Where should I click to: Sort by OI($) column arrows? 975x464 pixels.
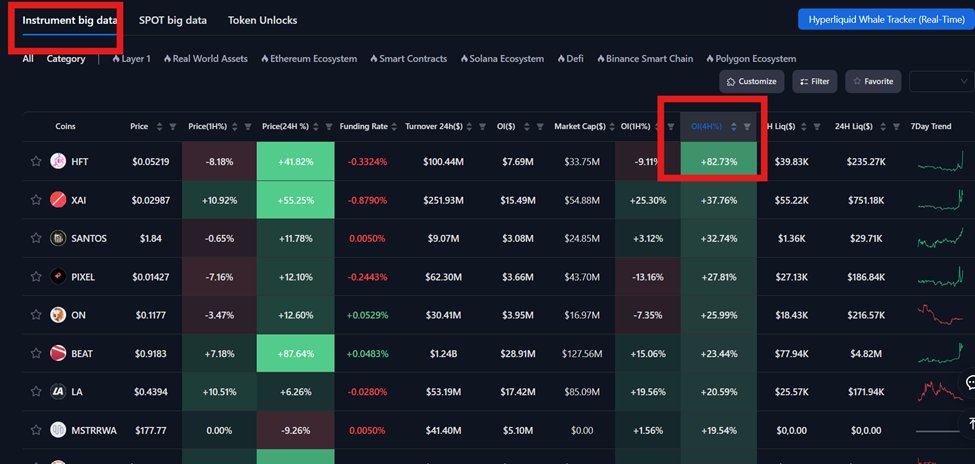tap(527, 127)
